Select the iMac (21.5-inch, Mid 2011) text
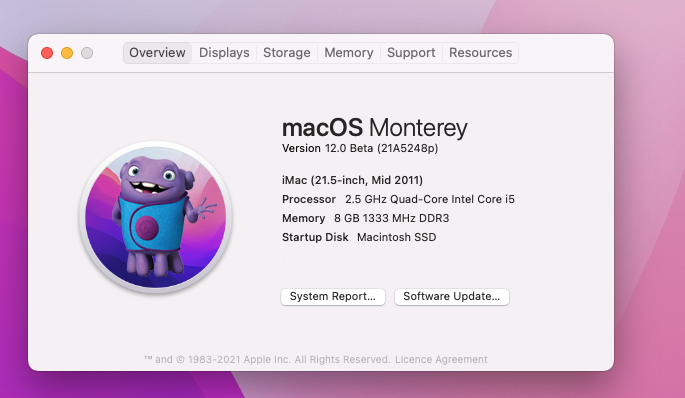 click(x=353, y=180)
